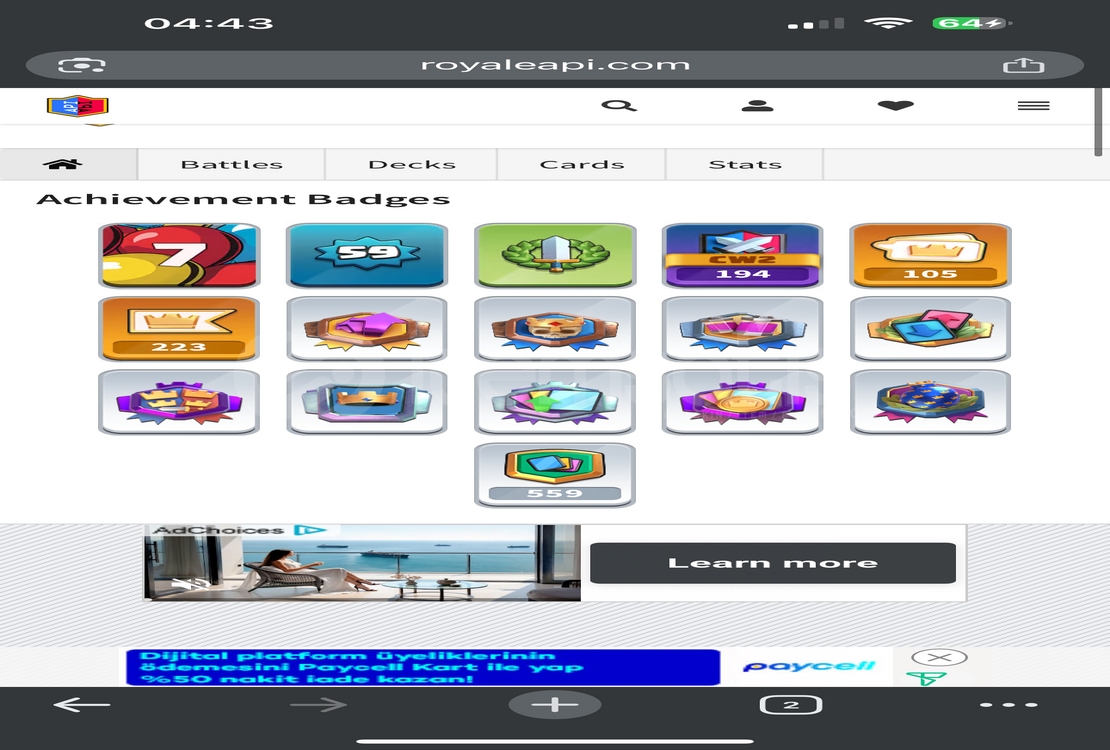The image size is (1110, 750).
Task: Tap the balloon badge showing 7
Action: point(179,256)
